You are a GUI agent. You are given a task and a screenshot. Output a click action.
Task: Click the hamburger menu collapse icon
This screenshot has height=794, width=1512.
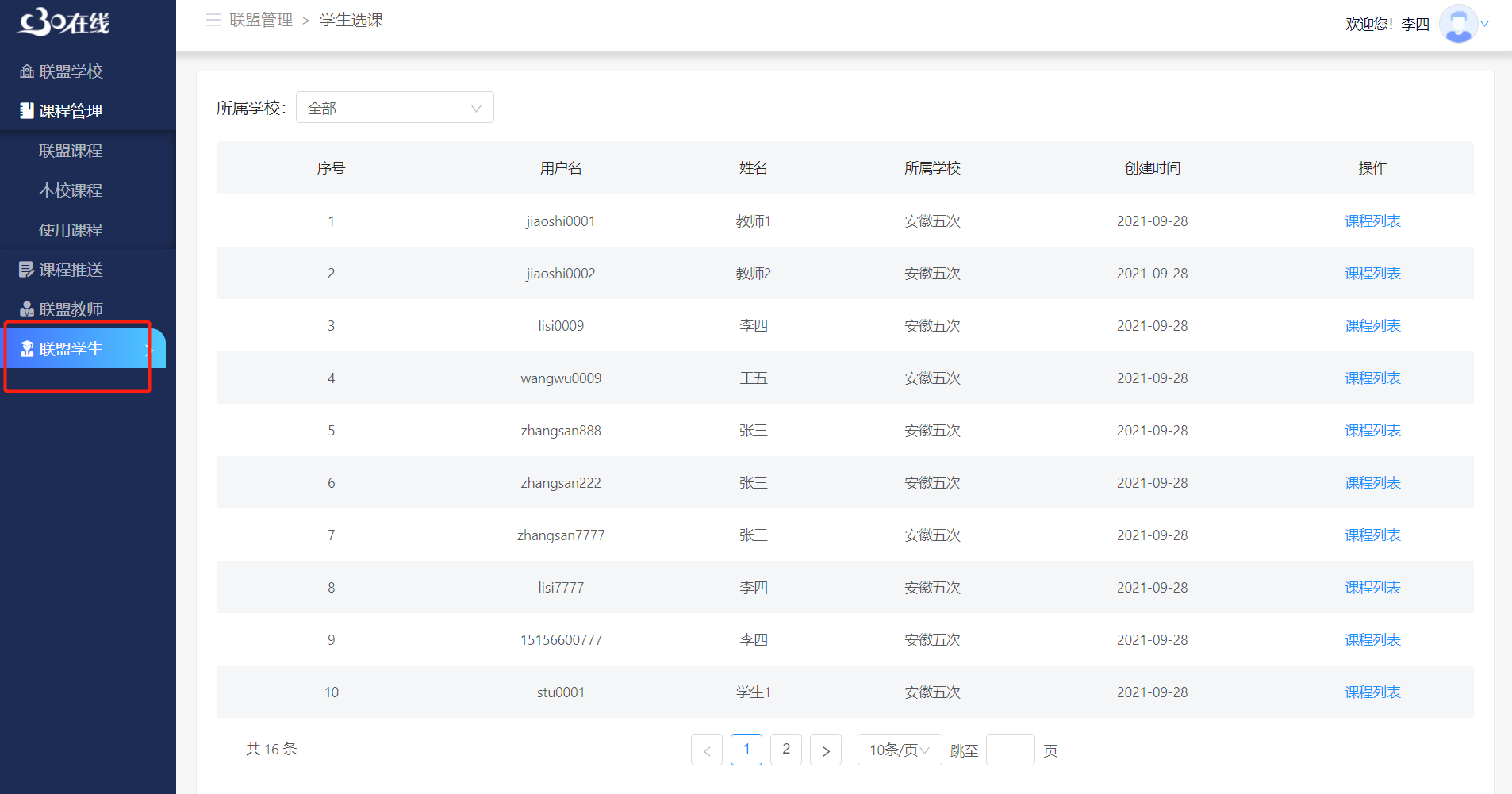pyautogui.click(x=213, y=20)
